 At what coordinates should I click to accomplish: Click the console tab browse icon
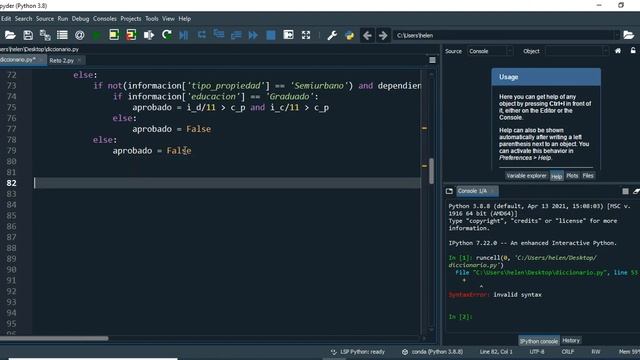[449, 191]
